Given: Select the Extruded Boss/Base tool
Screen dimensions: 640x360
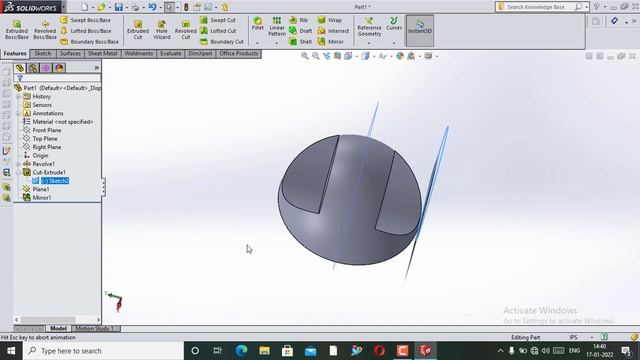Looking at the screenshot, I should [17, 30].
